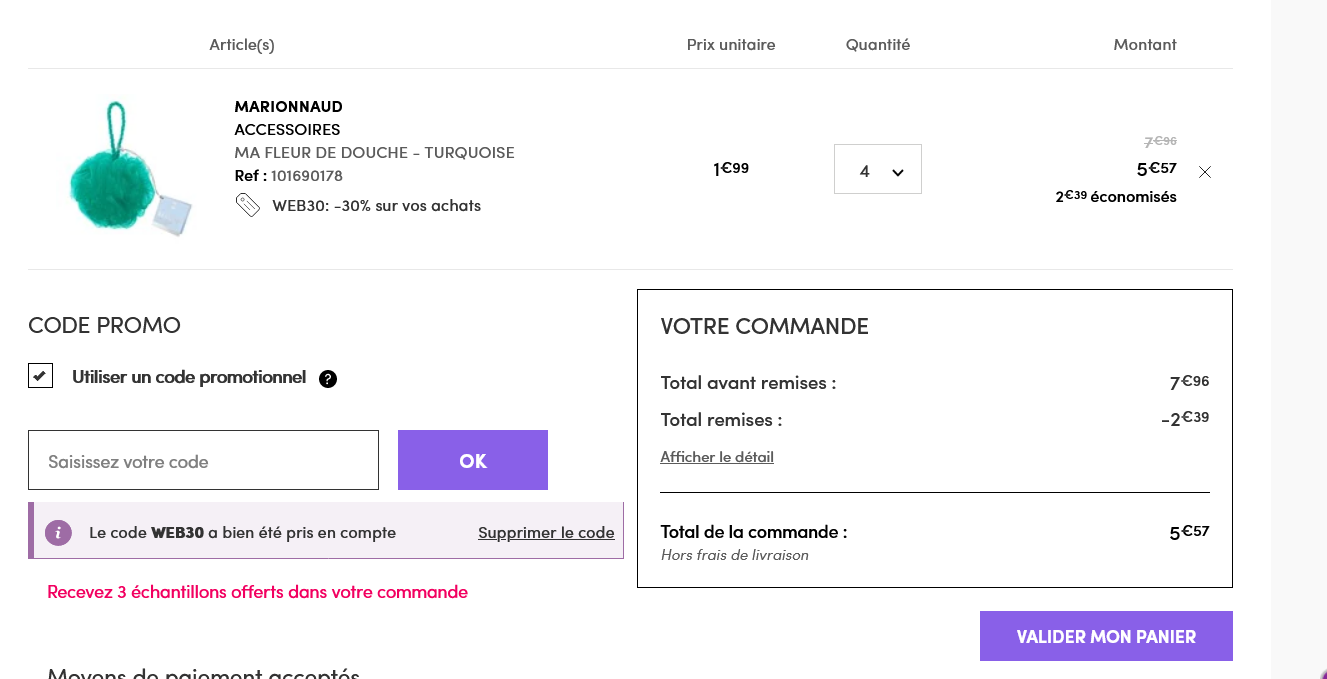
Task: Click the 'Prix unitaire' column header
Action: click(730, 45)
